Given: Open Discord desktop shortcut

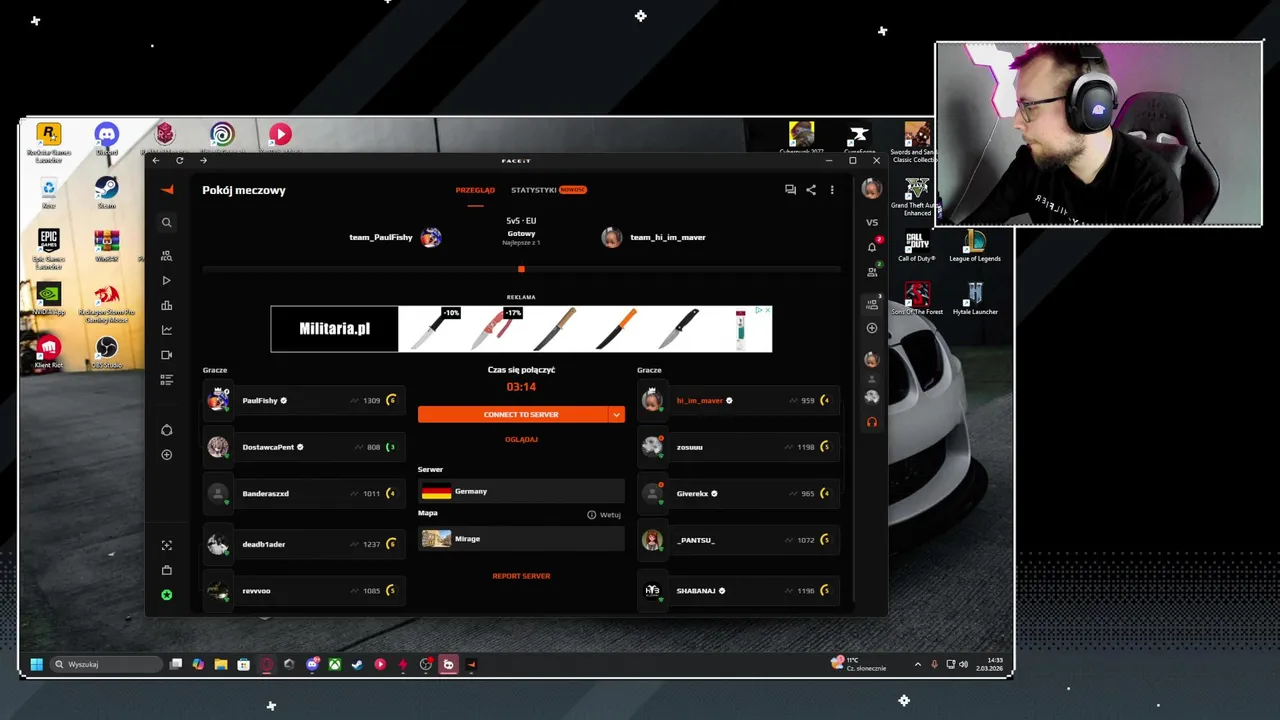Looking at the screenshot, I should click(107, 139).
